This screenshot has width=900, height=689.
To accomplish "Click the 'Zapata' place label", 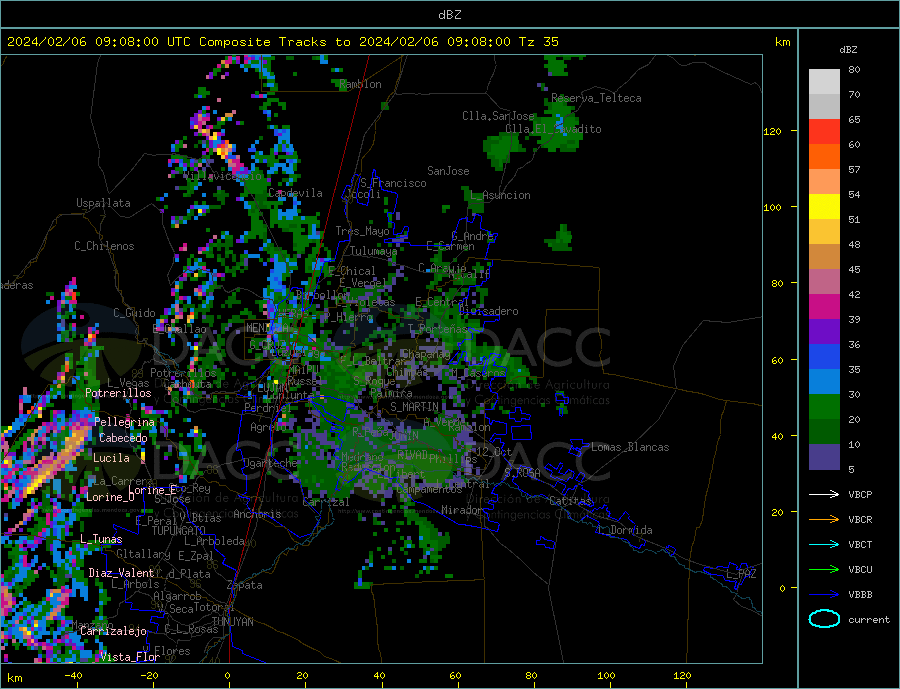I will tap(245, 585).
